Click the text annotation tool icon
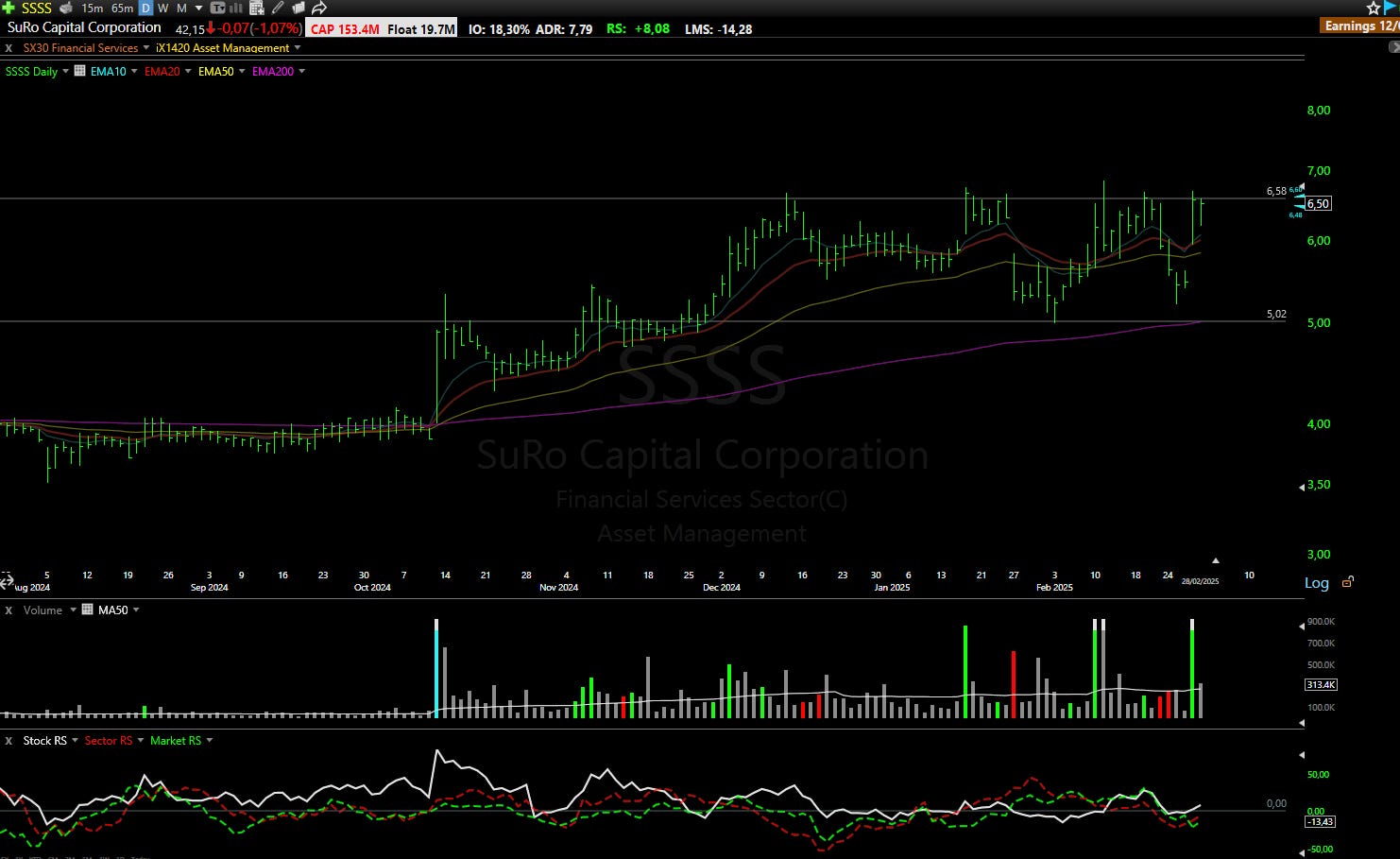1400x859 pixels. pos(217,8)
